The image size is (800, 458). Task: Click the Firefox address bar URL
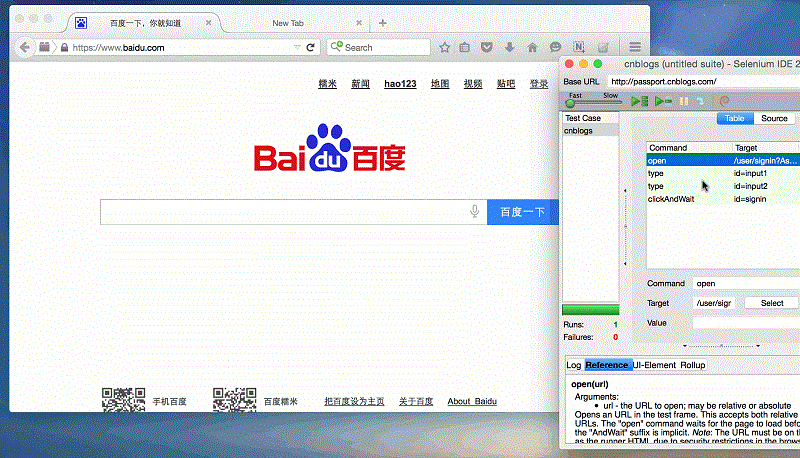pyautogui.click(x=118, y=48)
